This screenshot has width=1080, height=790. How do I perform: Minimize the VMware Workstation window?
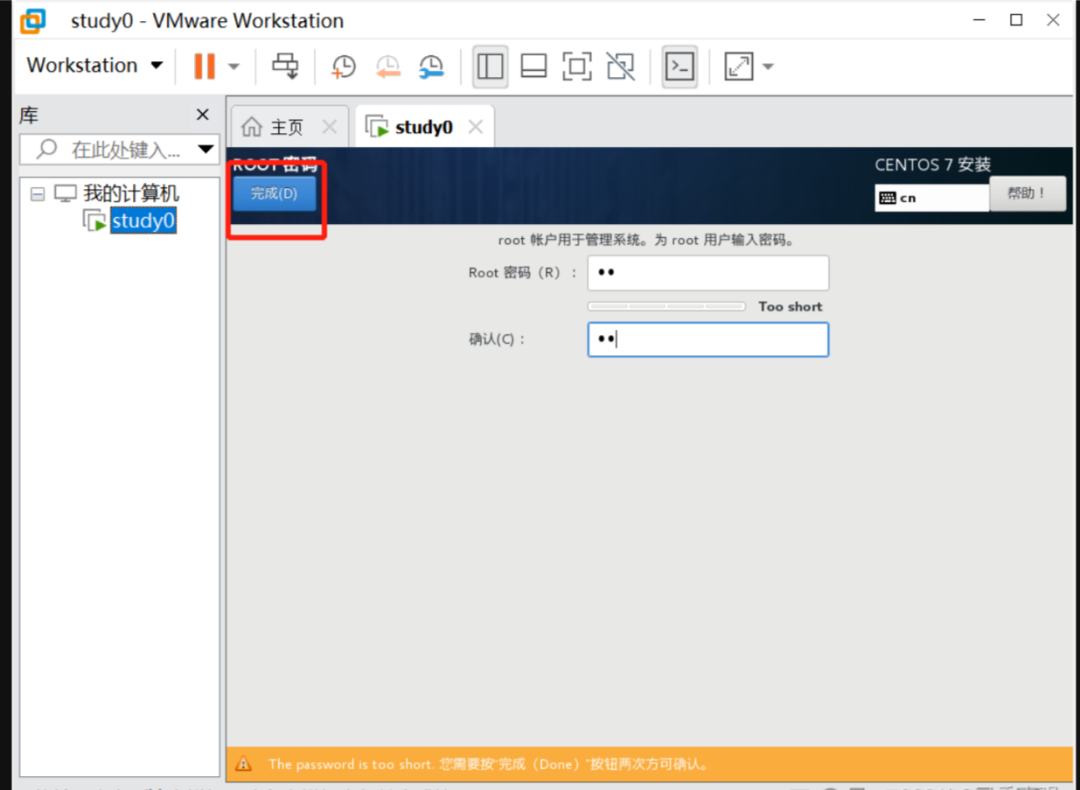tap(979, 21)
